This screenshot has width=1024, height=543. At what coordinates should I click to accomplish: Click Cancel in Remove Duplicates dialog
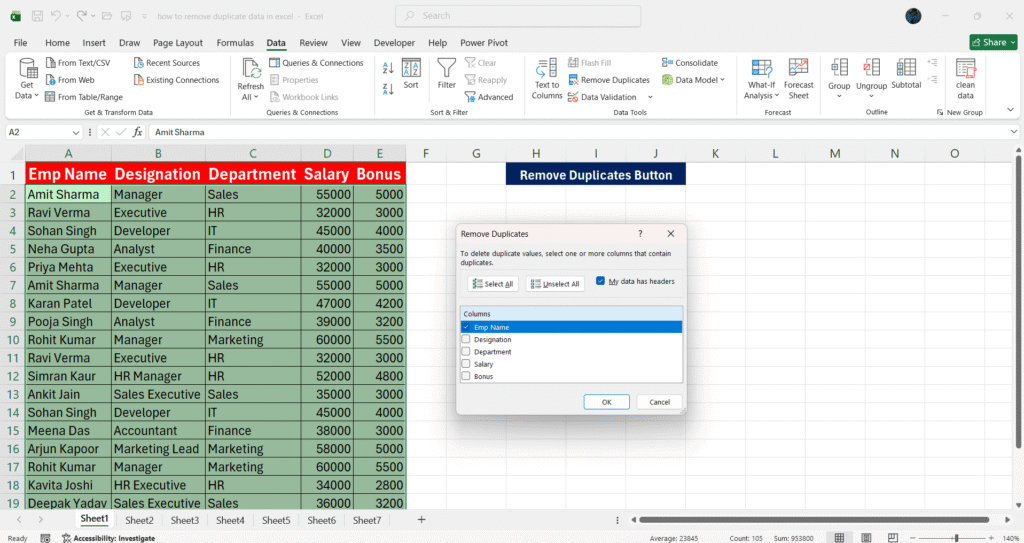[660, 402]
